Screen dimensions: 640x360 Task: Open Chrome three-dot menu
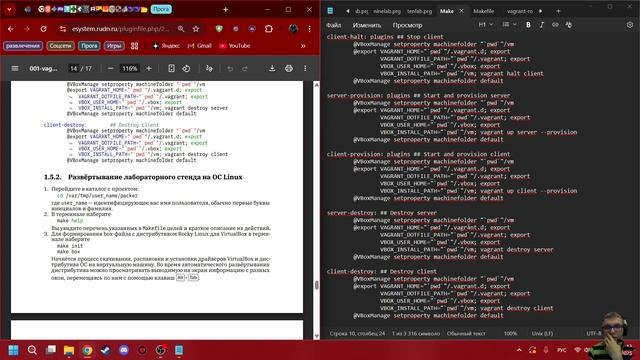[x=309, y=29]
